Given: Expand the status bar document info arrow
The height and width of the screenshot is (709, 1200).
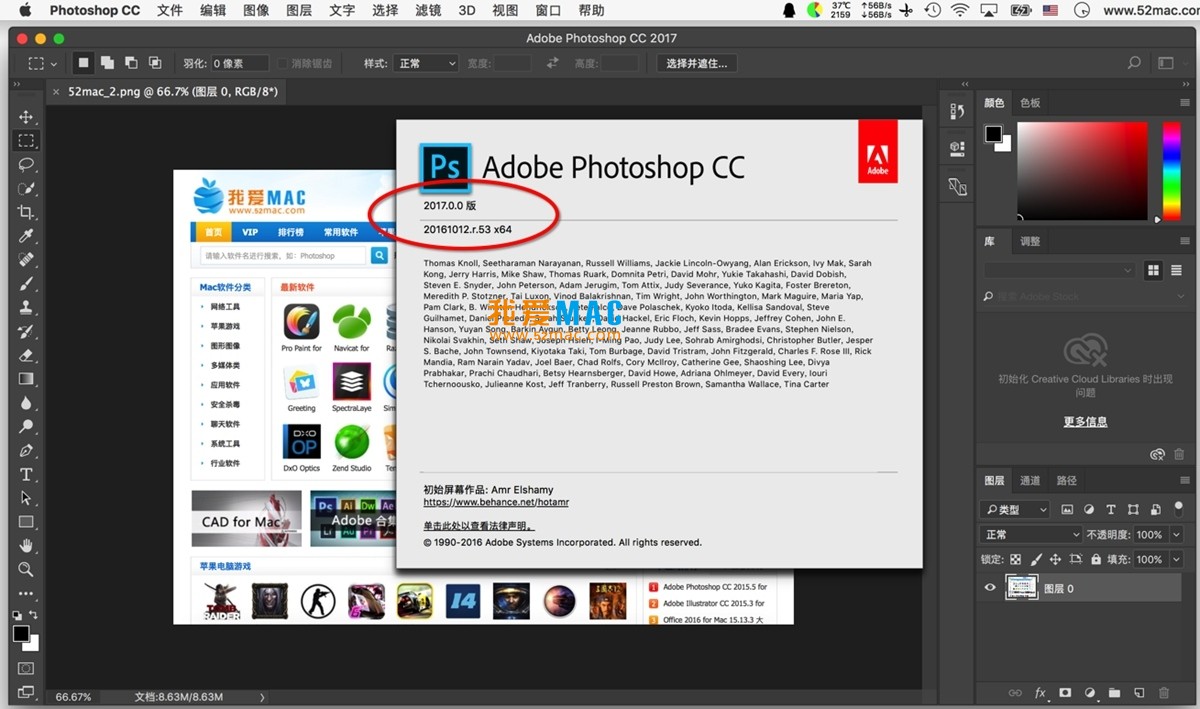Looking at the screenshot, I should (x=263, y=697).
